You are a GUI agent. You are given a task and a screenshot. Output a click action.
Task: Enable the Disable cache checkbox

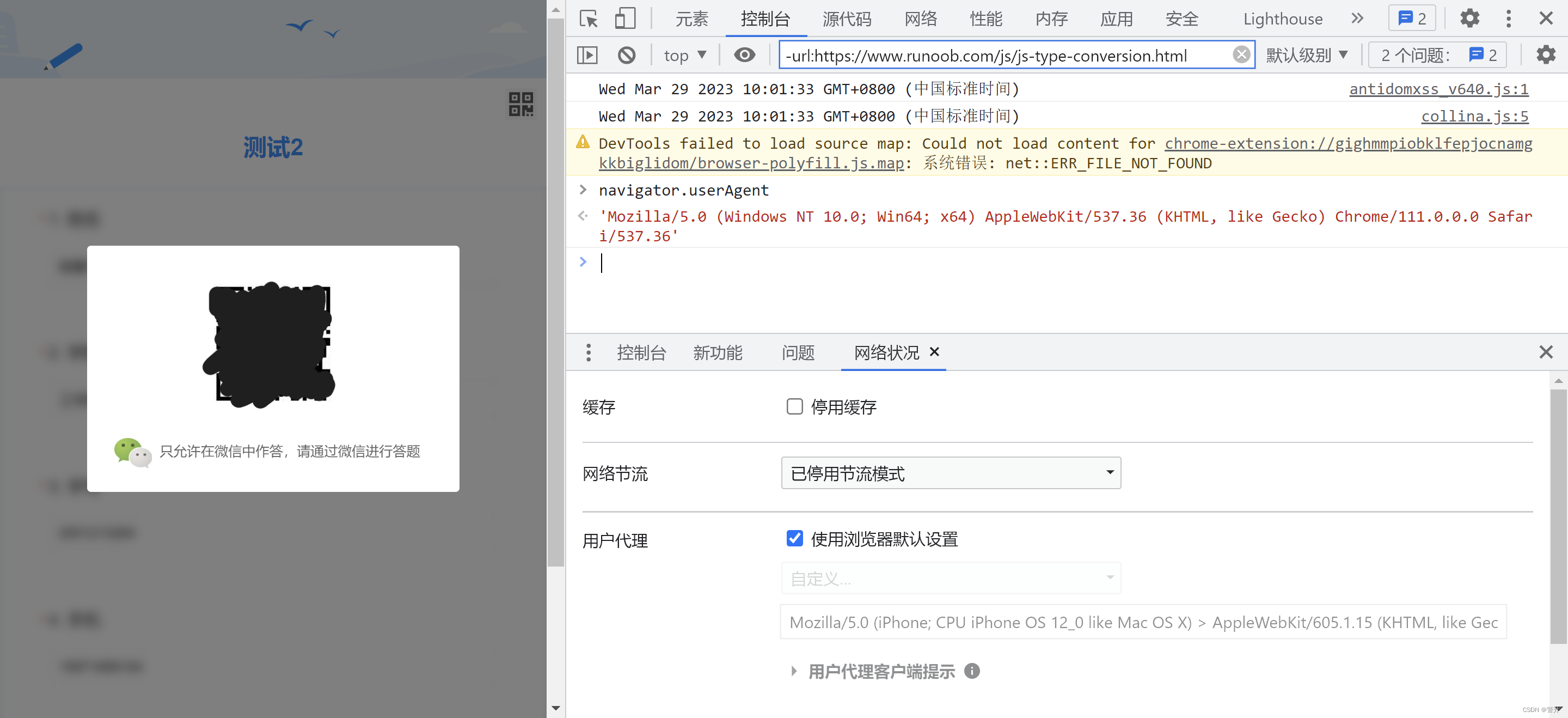pyautogui.click(x=794, y=406)
